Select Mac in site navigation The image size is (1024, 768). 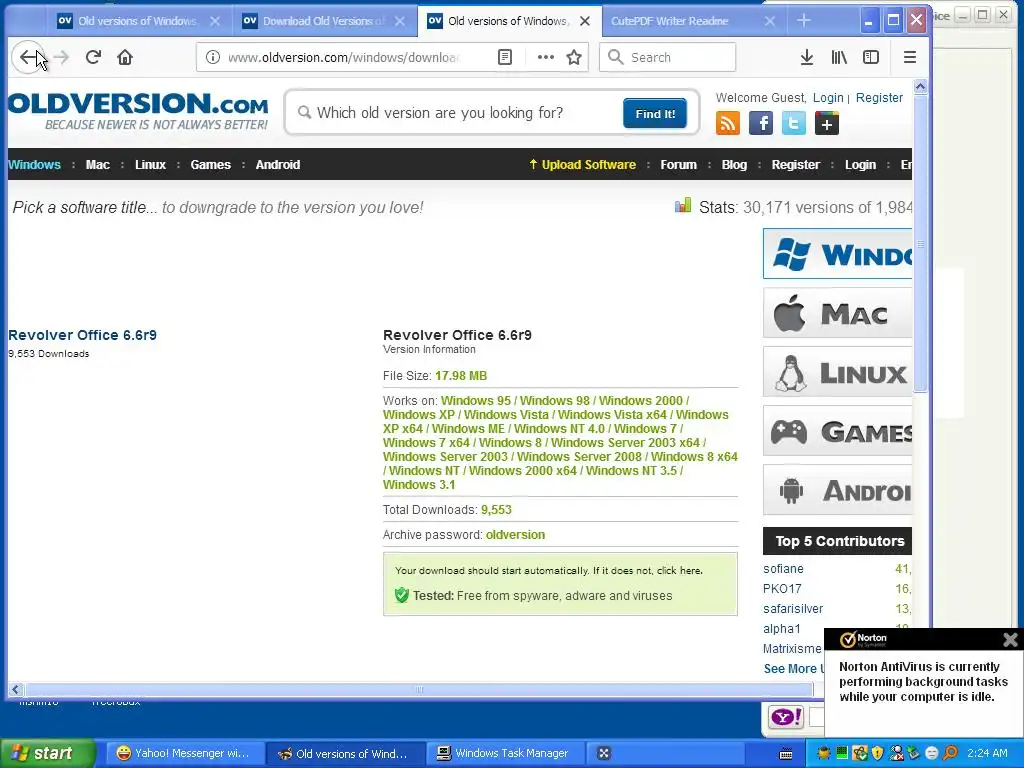[97, 165]
